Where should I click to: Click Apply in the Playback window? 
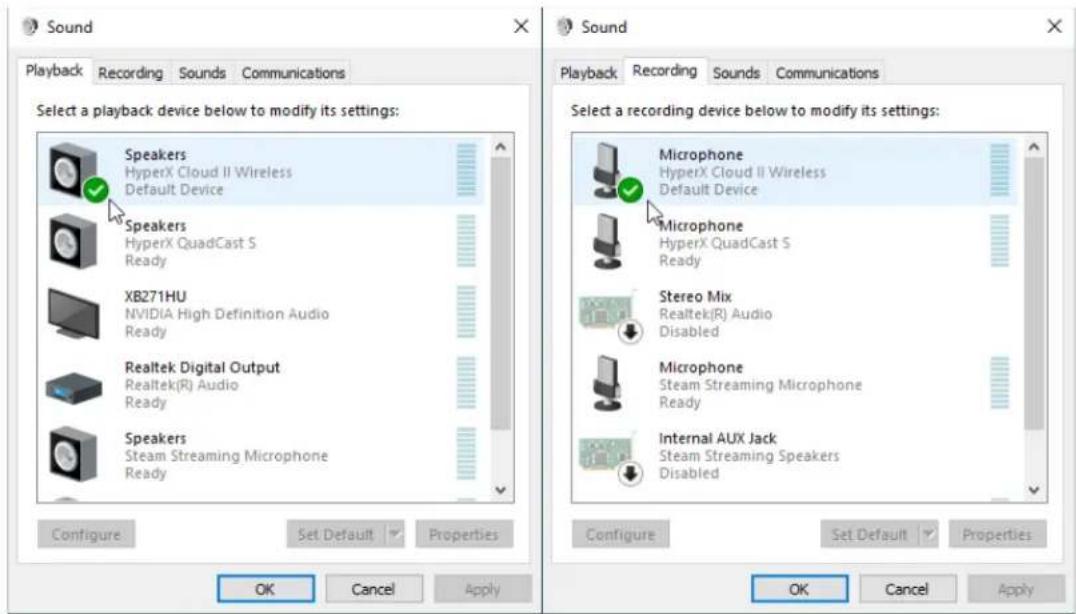tap(482, 589)
